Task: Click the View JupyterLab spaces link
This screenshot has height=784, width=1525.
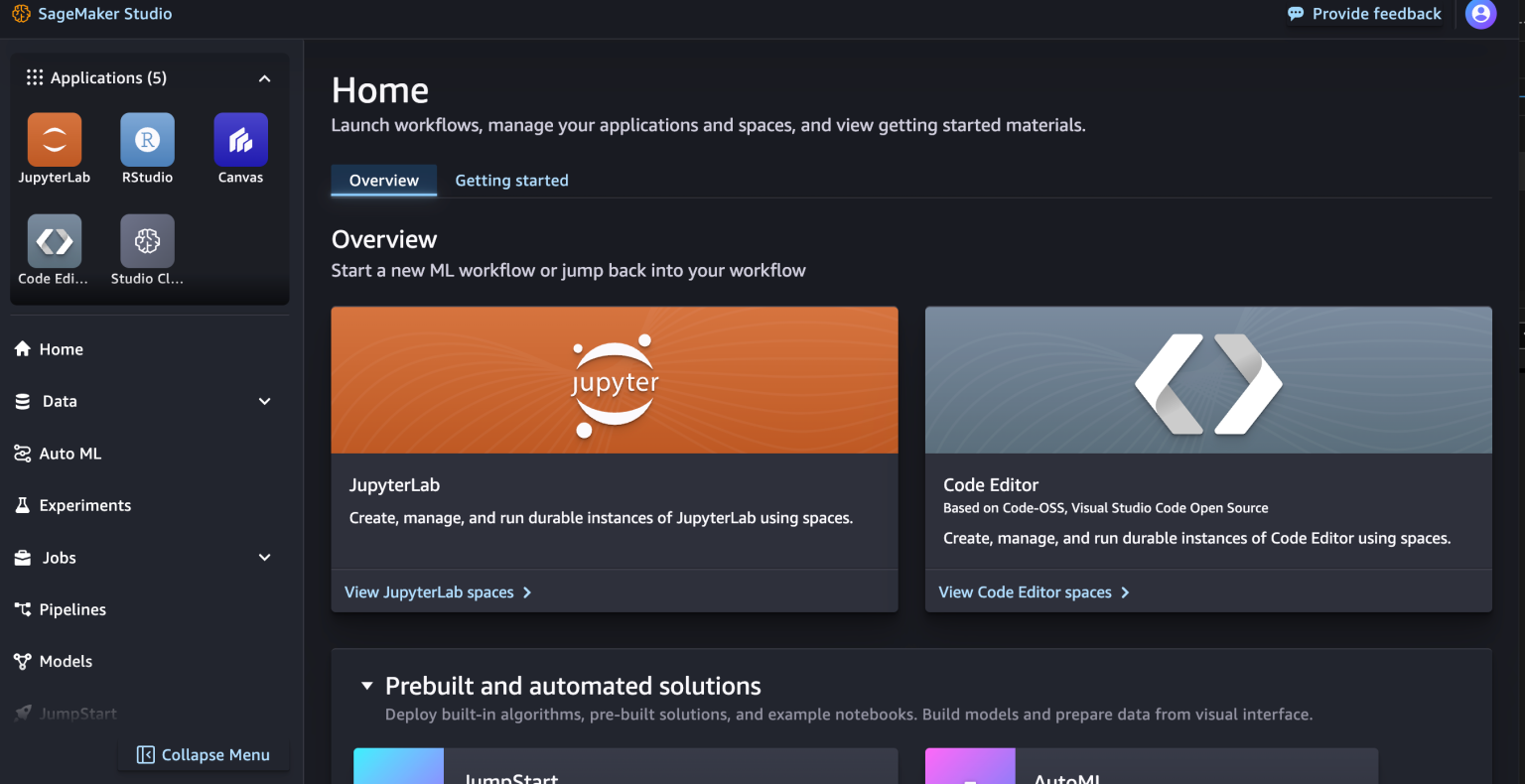Action: 429,591
